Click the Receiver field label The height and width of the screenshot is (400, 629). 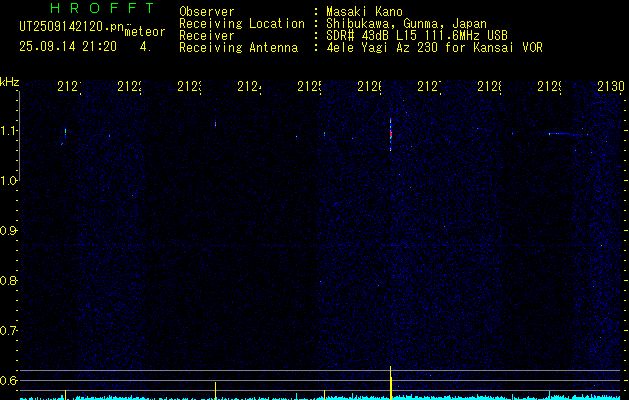pyautogui.click(x=207, y=36)
